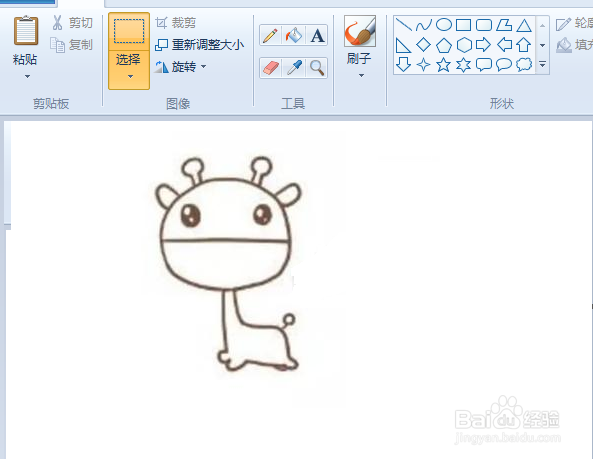
Task: Activate the rectangular Select tool
Action: [x=129, y=31]
